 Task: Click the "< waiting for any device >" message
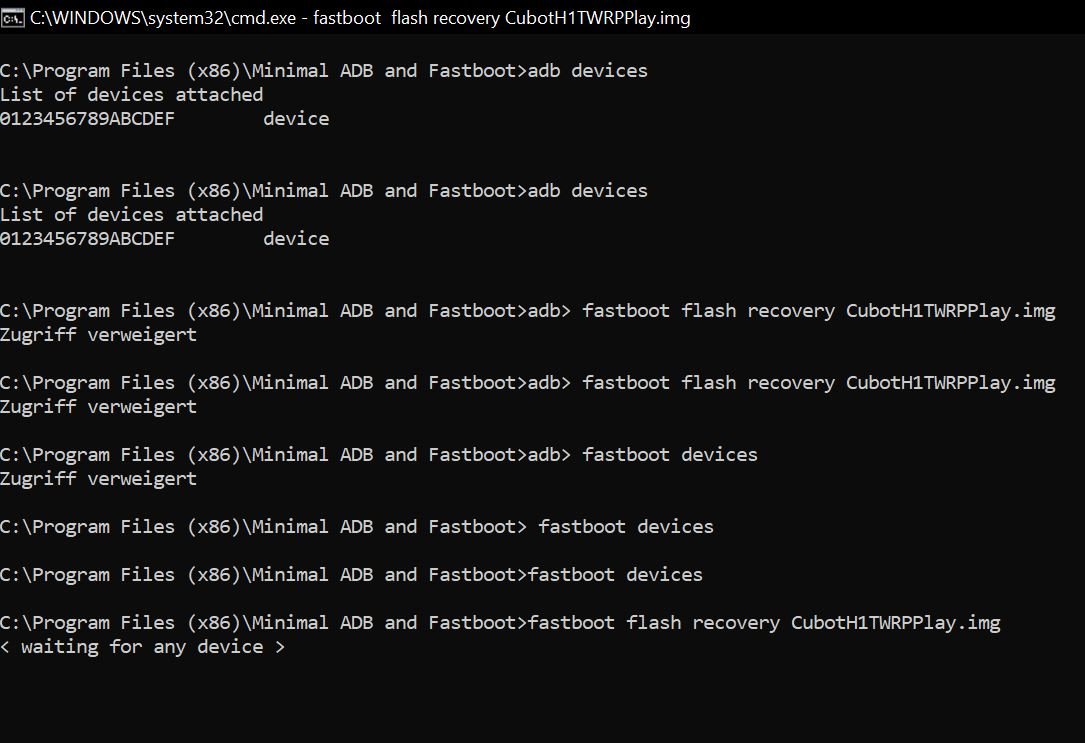click(142, 647)
